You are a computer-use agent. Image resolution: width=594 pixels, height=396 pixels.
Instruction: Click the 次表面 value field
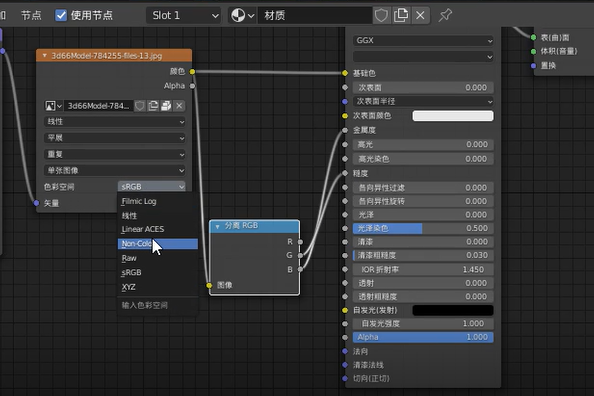(423, 88)
